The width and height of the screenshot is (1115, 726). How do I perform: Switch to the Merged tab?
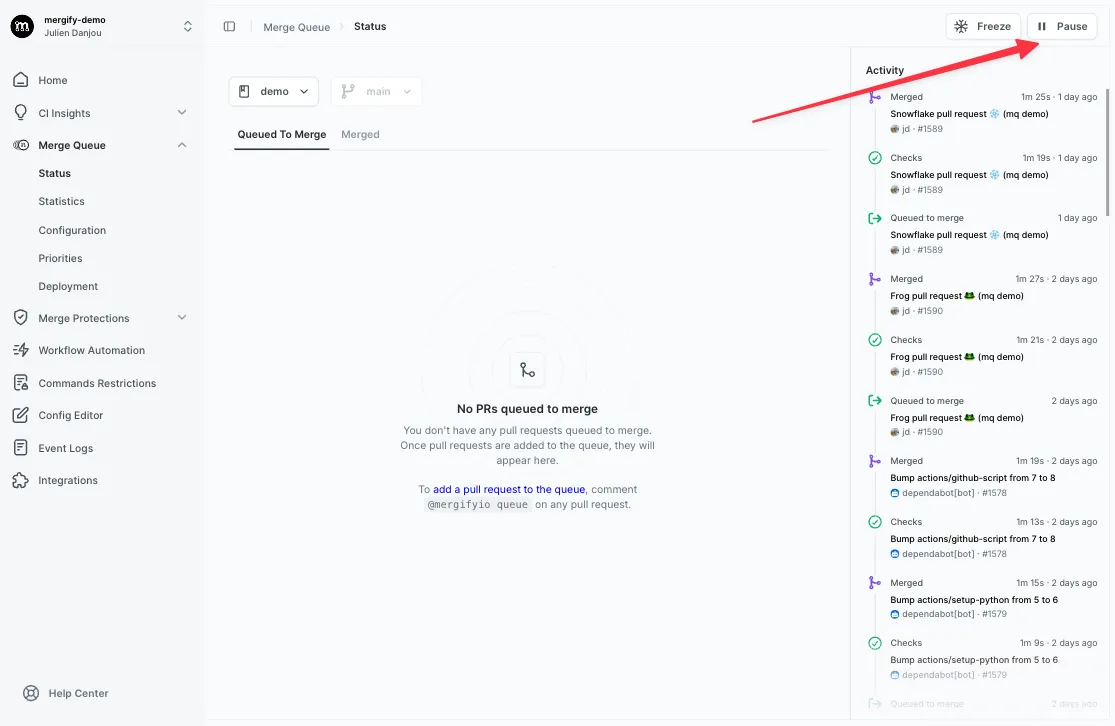360,132
